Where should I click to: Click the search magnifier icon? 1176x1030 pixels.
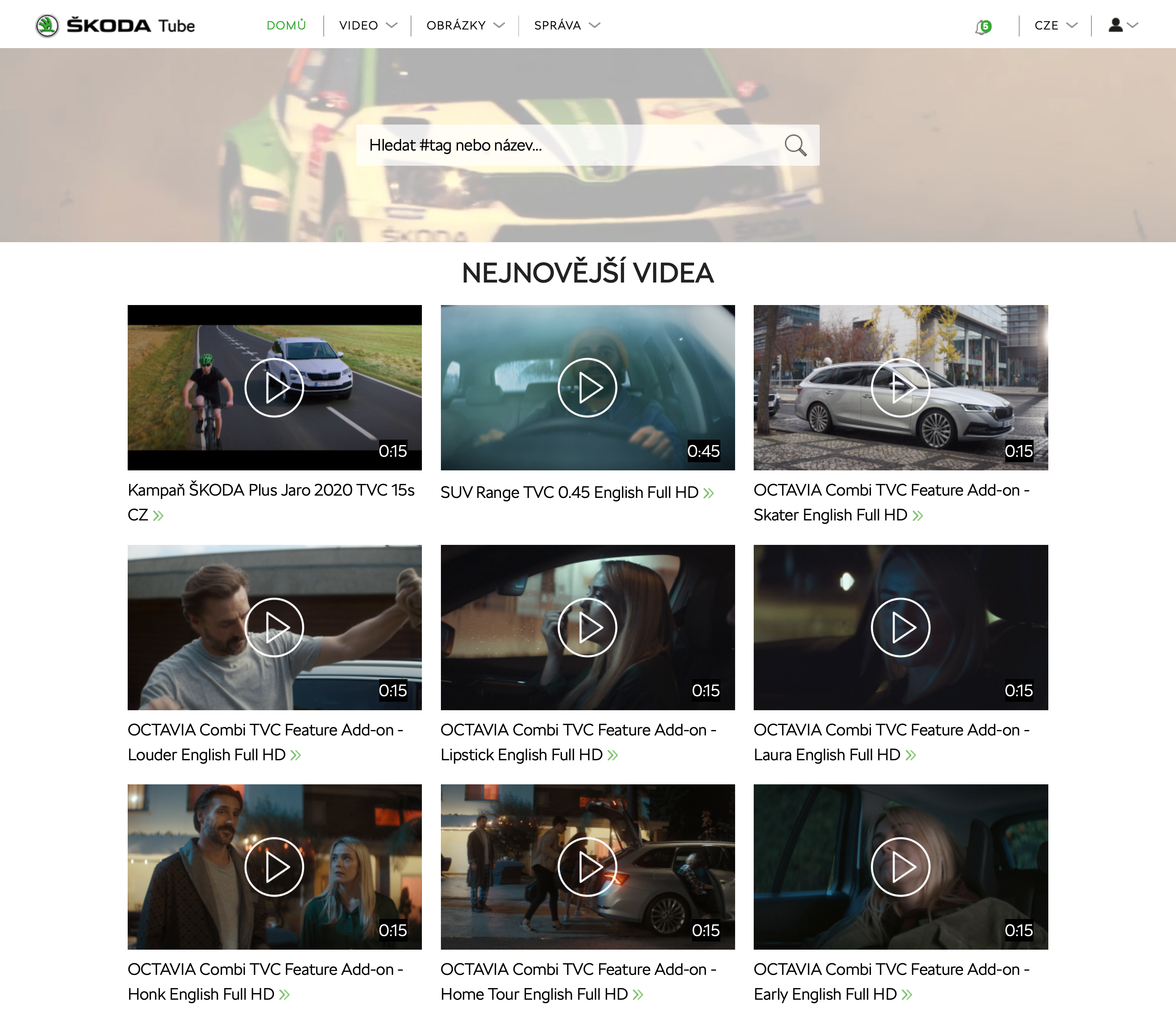coord(796,146)
